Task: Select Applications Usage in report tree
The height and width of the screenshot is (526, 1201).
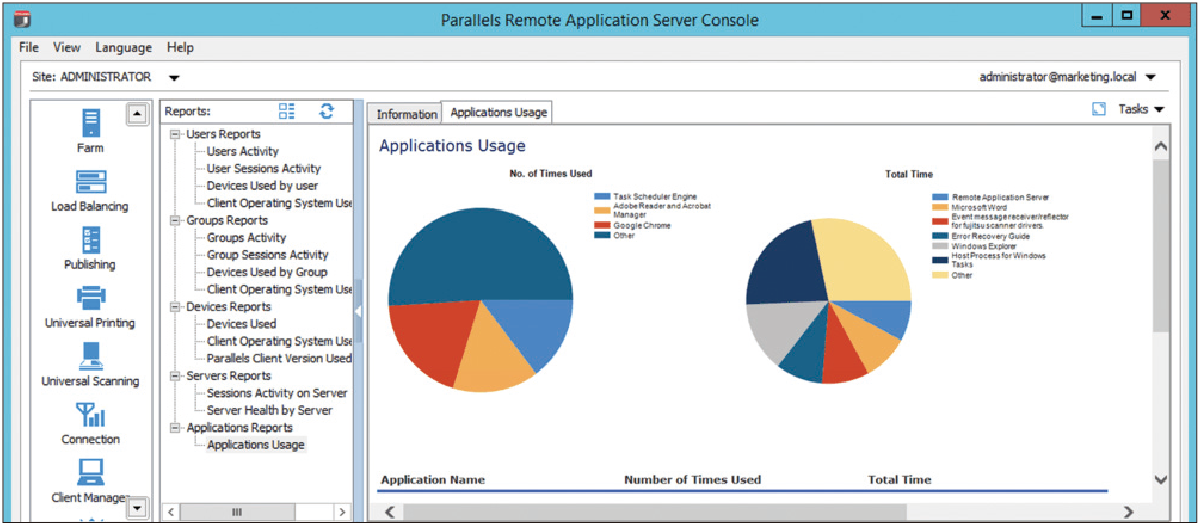Action: tap(256, 445)
